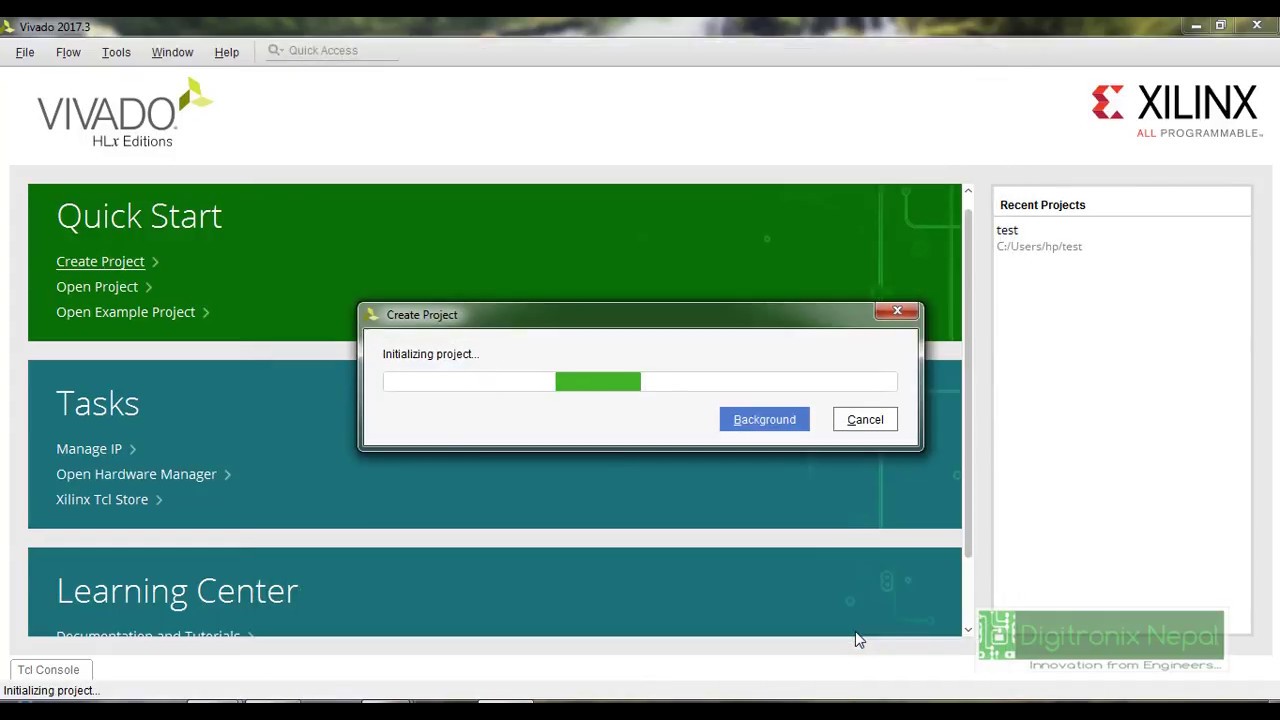Click the Initializing project progress bar

(x=640, y=381)
